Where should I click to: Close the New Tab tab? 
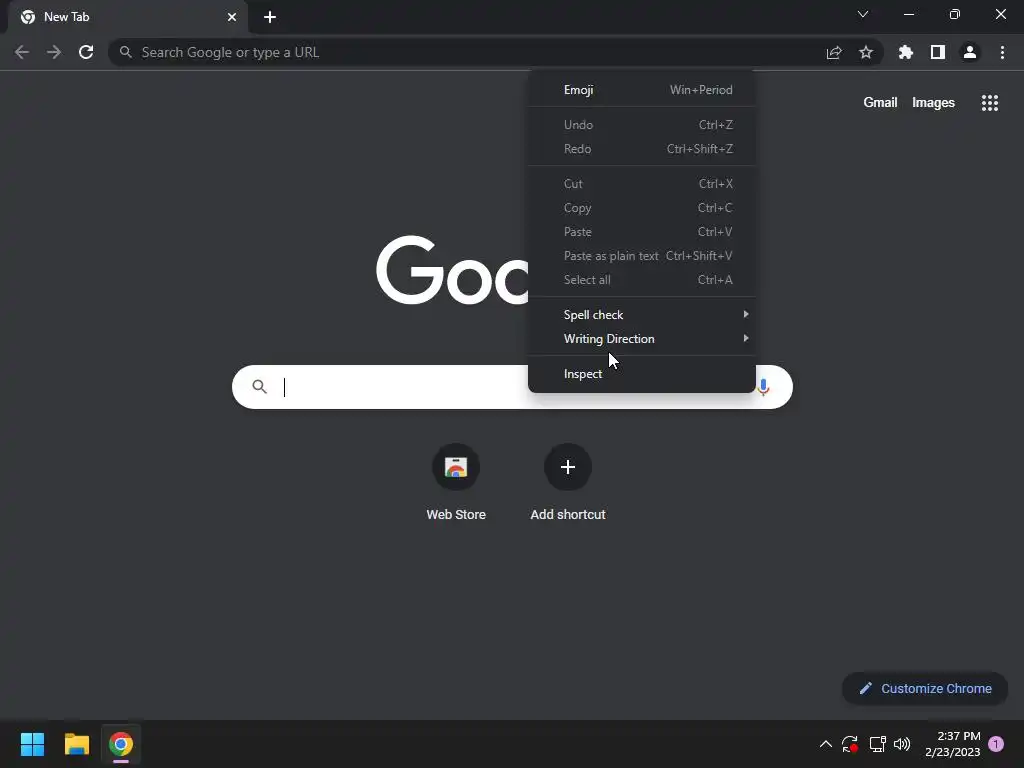(232, 17)
